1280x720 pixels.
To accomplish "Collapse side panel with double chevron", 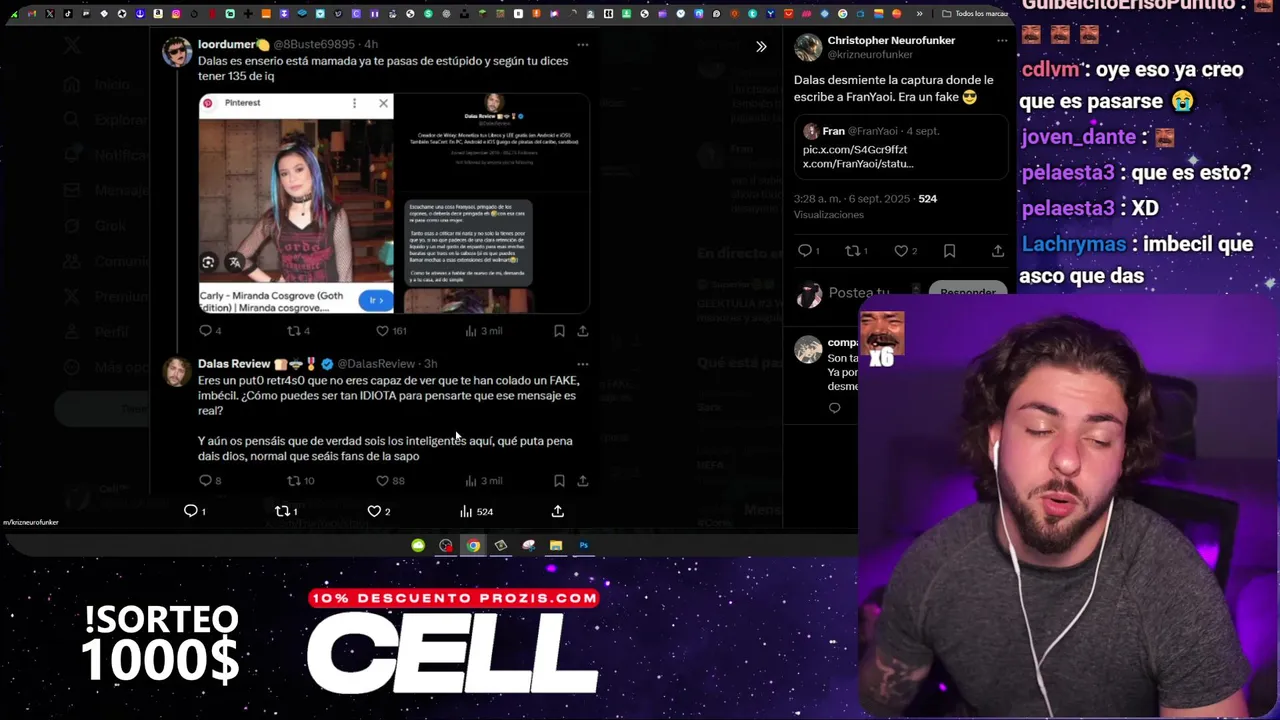I will [x=761, y=47].
